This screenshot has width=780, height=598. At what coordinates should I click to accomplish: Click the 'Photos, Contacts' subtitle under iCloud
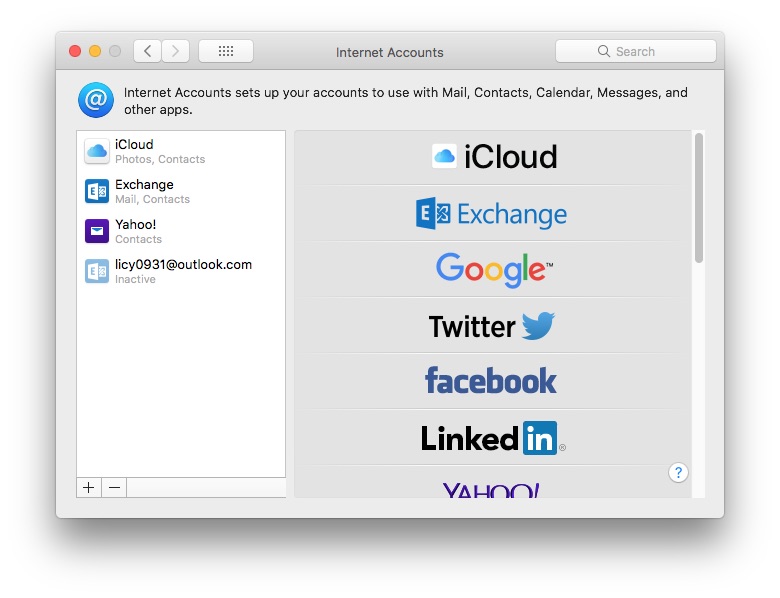[160, 159]
